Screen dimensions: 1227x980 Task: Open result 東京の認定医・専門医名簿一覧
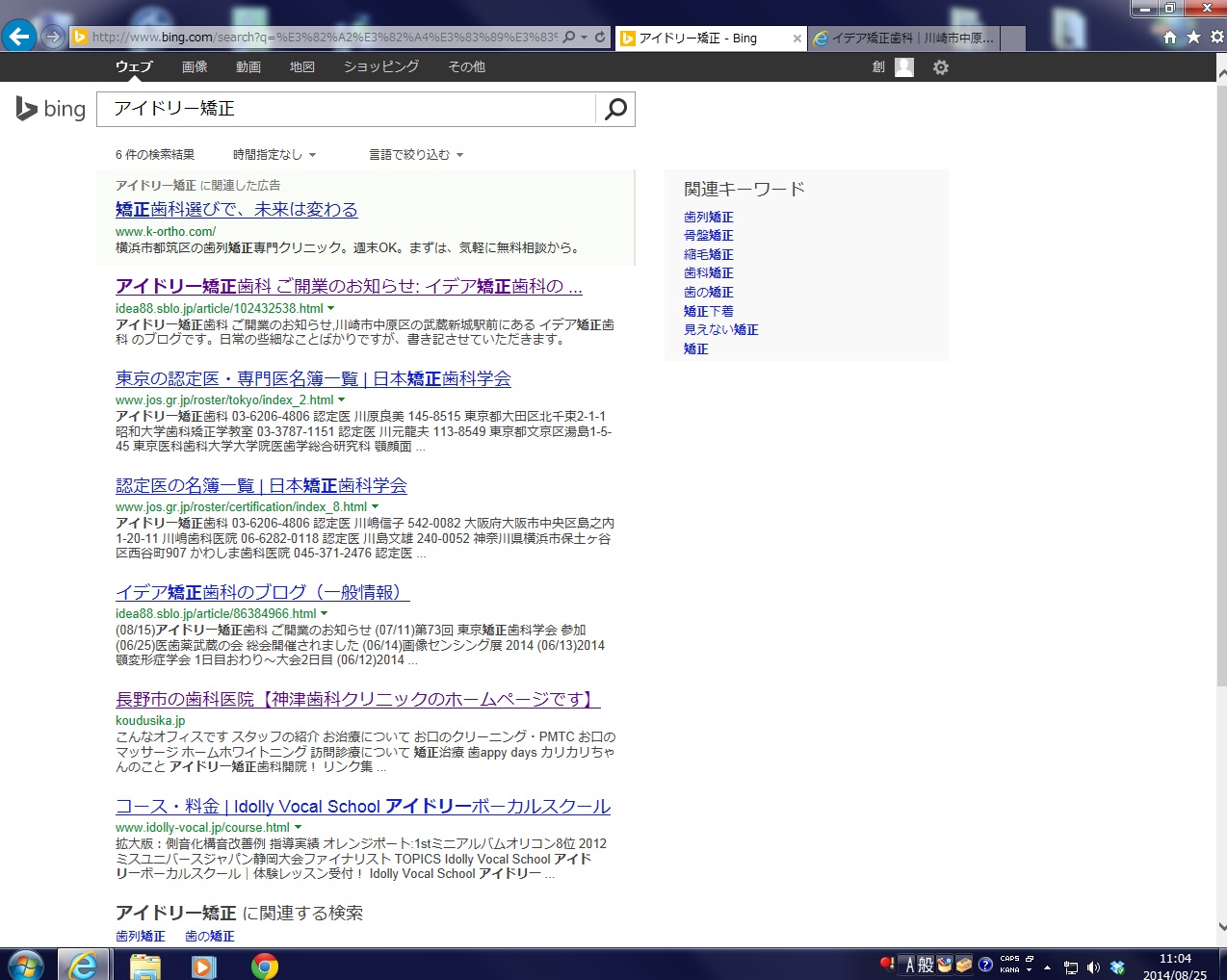pos(313,379)
